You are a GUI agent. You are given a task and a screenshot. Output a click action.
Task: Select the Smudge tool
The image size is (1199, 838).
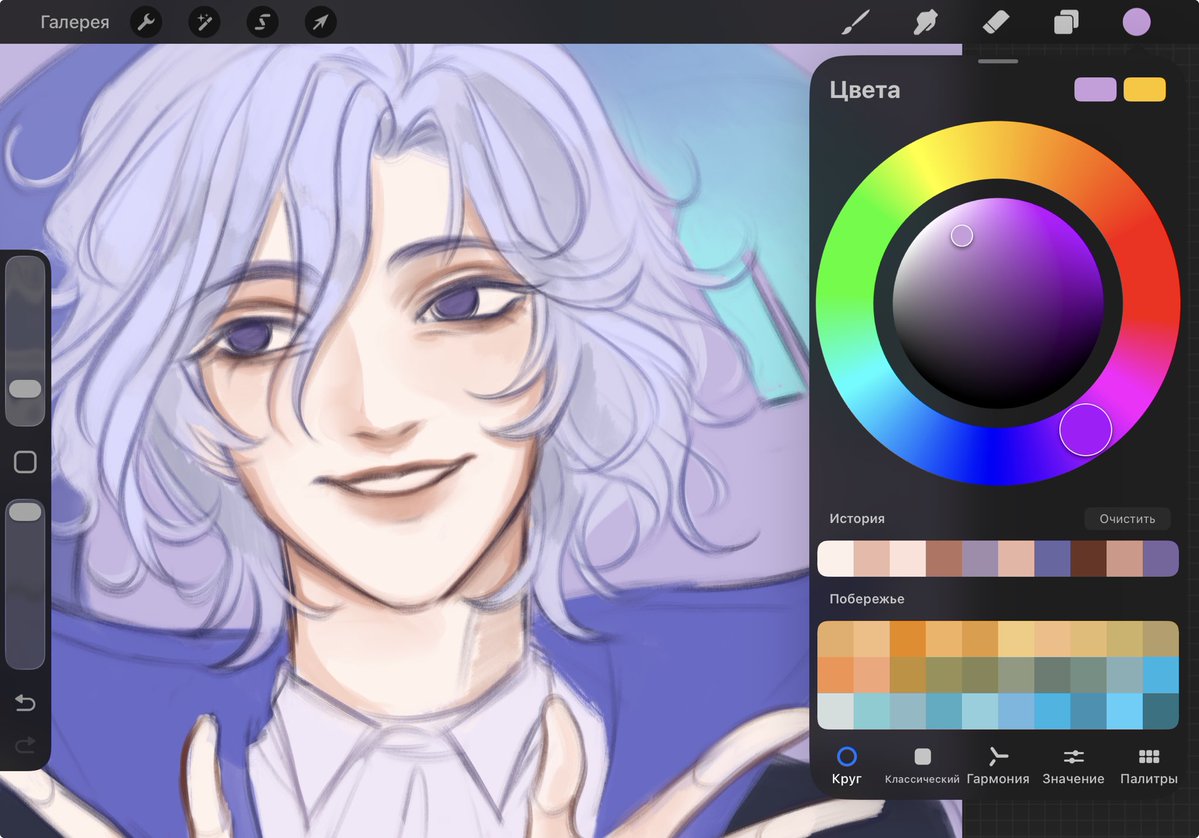(x=925, y=22)
